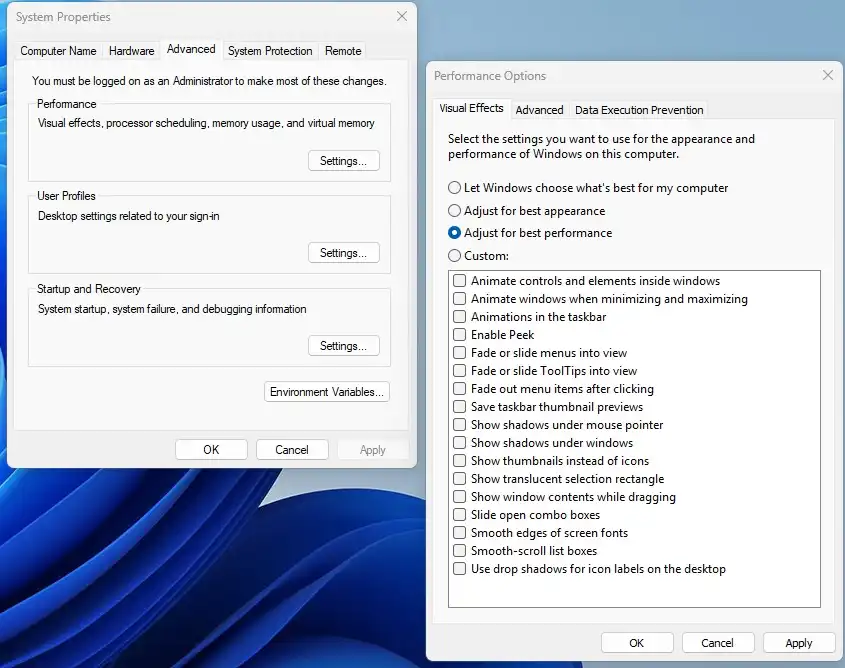
Task: Check Smooth edges of screen fonts
Action: click(459, 533)
